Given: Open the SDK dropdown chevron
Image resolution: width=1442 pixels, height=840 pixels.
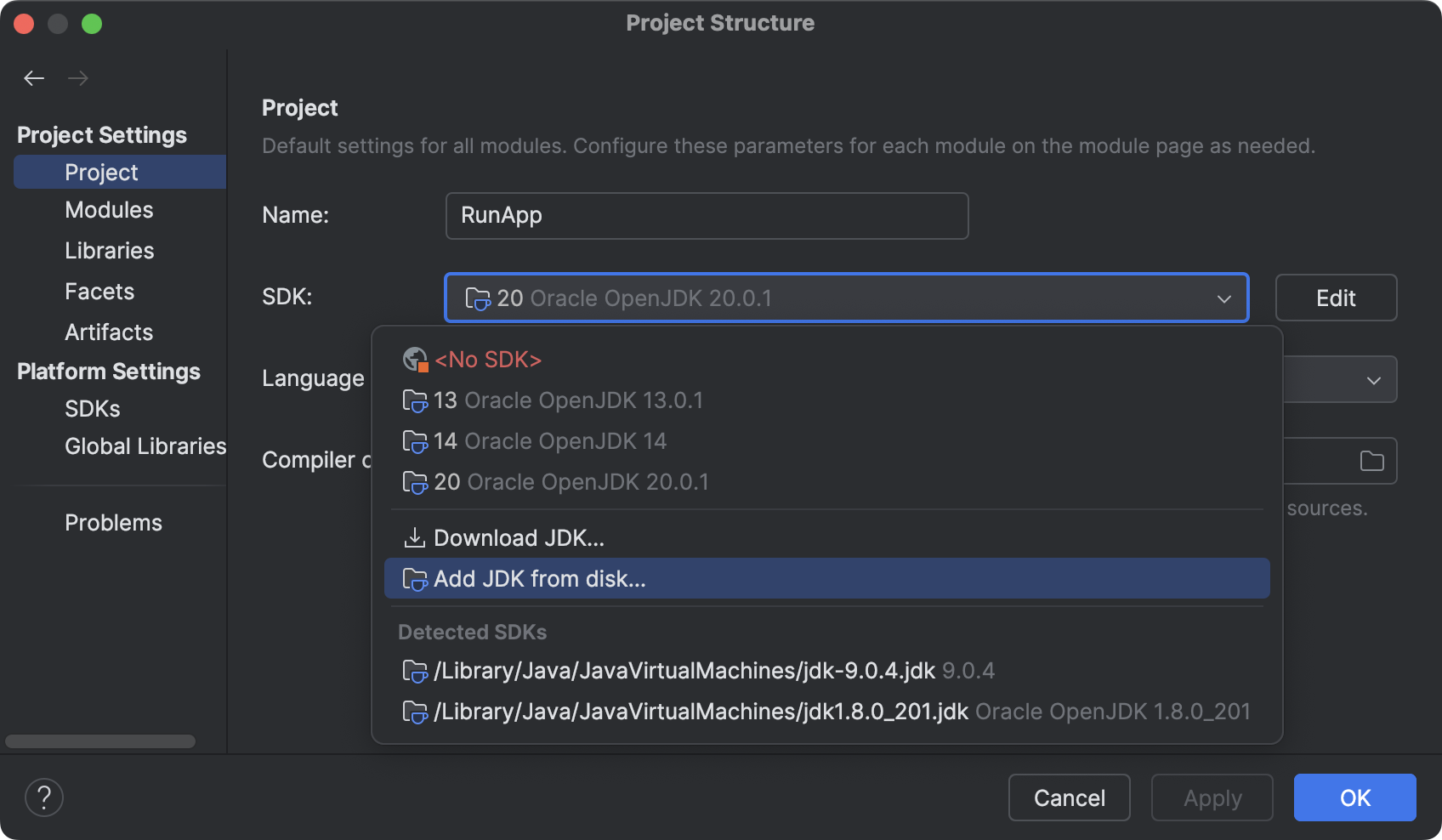Looking at the screenshot, I should pos(1224,298).
